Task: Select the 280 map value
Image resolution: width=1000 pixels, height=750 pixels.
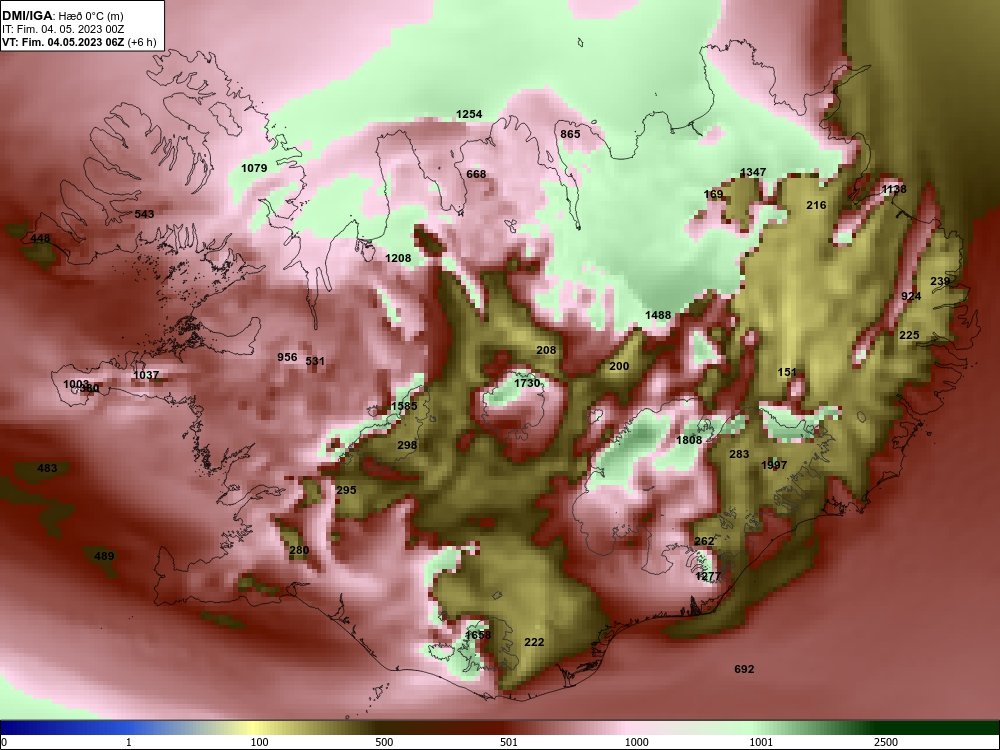Action: 298,550
